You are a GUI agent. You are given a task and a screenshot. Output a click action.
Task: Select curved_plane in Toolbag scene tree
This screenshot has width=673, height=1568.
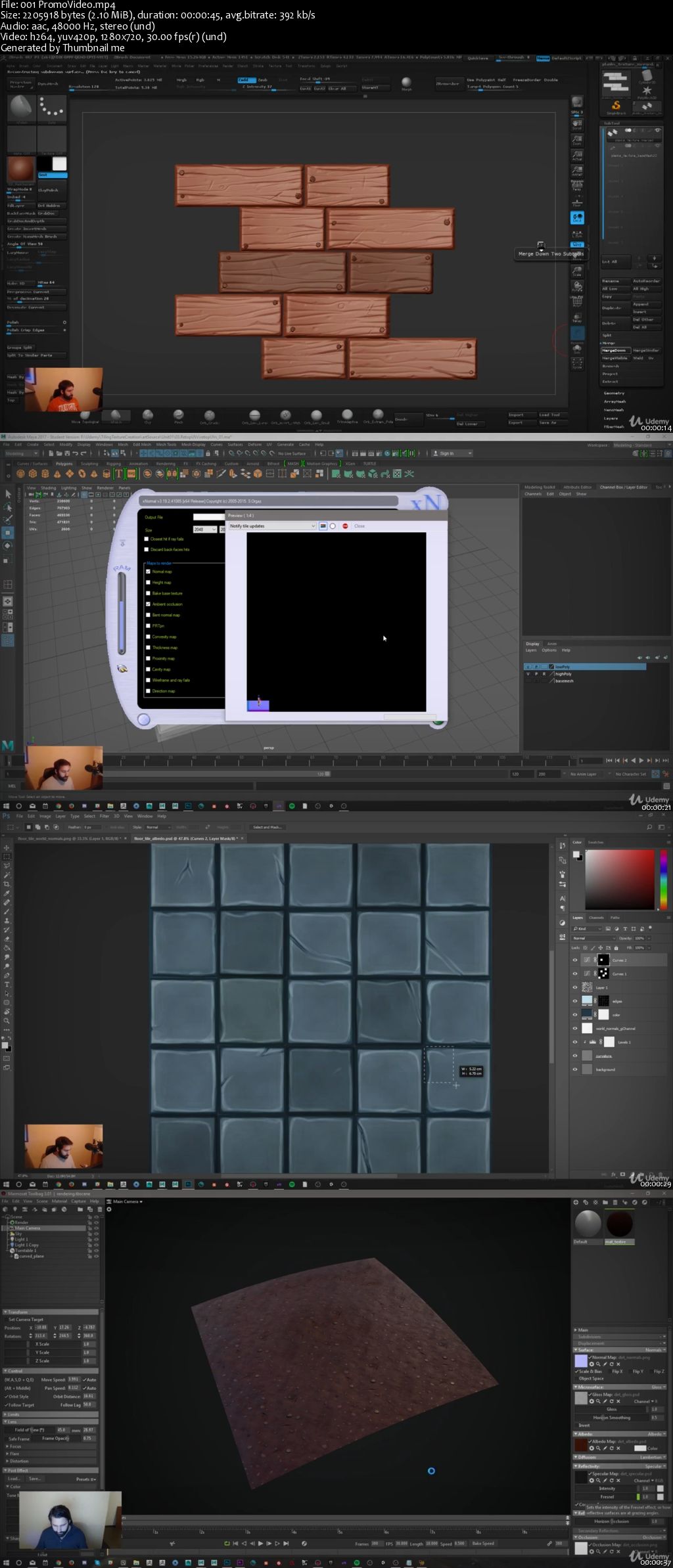[31, 1256]
